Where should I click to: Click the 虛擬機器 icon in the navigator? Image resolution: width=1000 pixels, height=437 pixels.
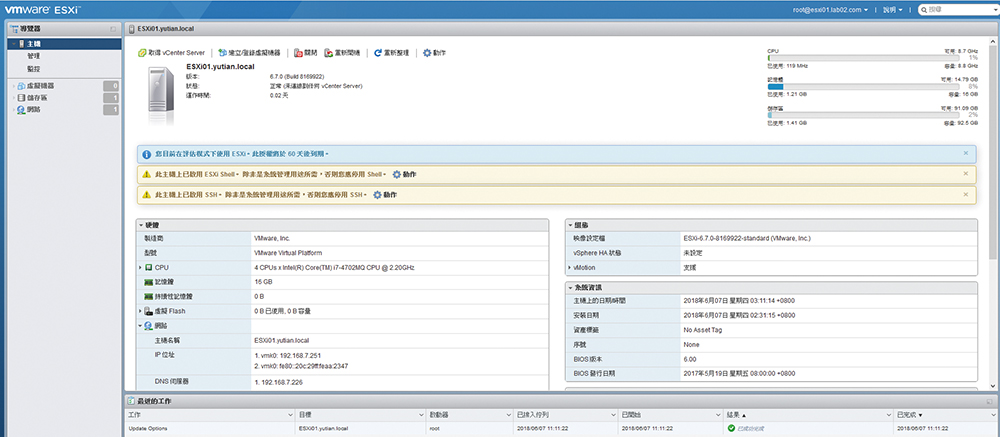point(21,85)
